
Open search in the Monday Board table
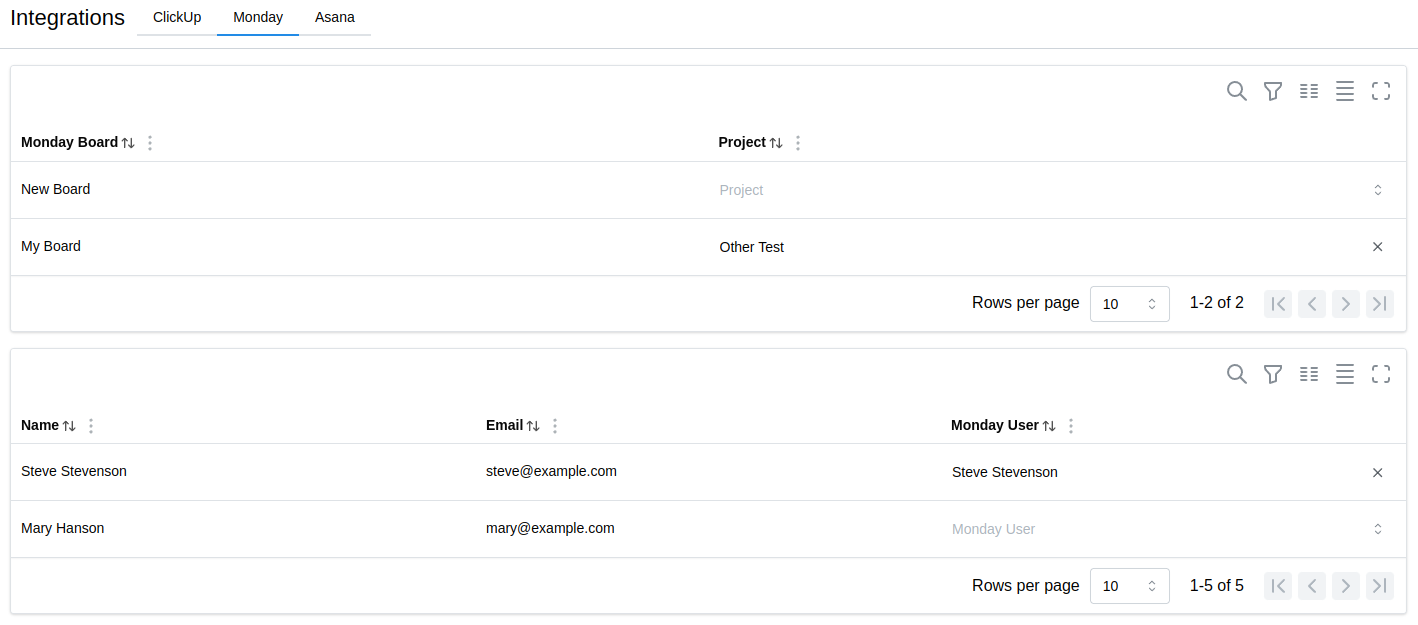coord(1237,91)
